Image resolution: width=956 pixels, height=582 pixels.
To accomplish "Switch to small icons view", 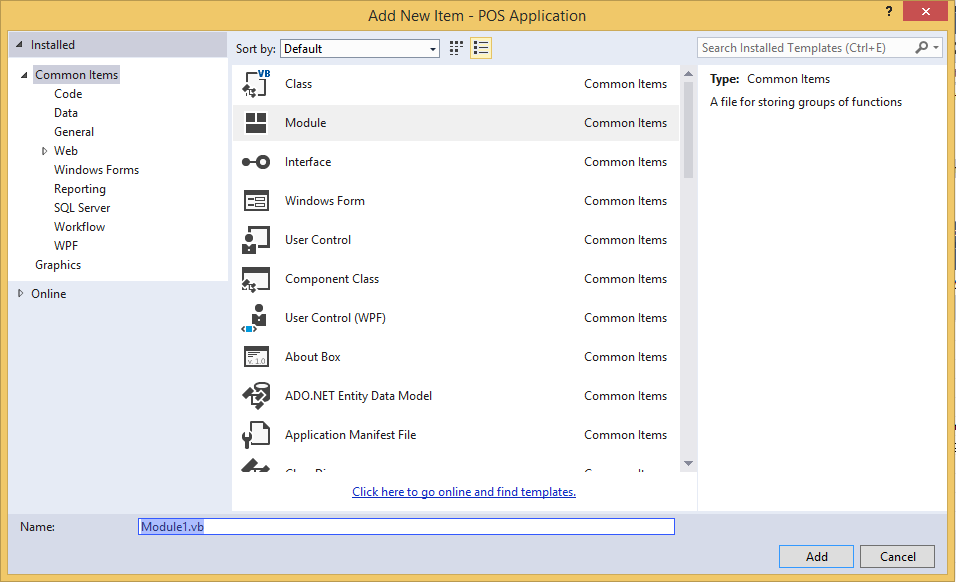I will [x=456, y=48].
